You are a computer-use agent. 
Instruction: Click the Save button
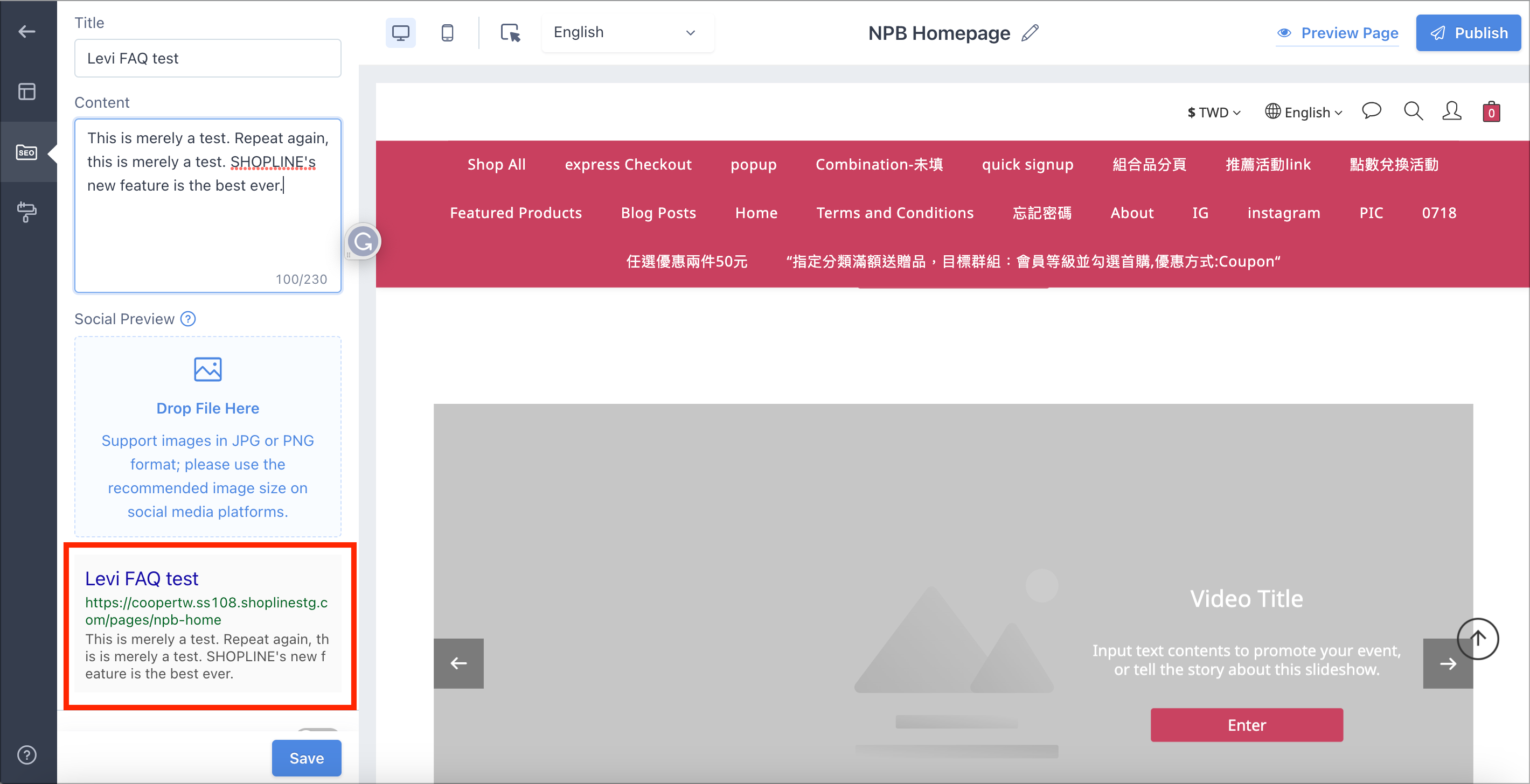tap(307, 758)
